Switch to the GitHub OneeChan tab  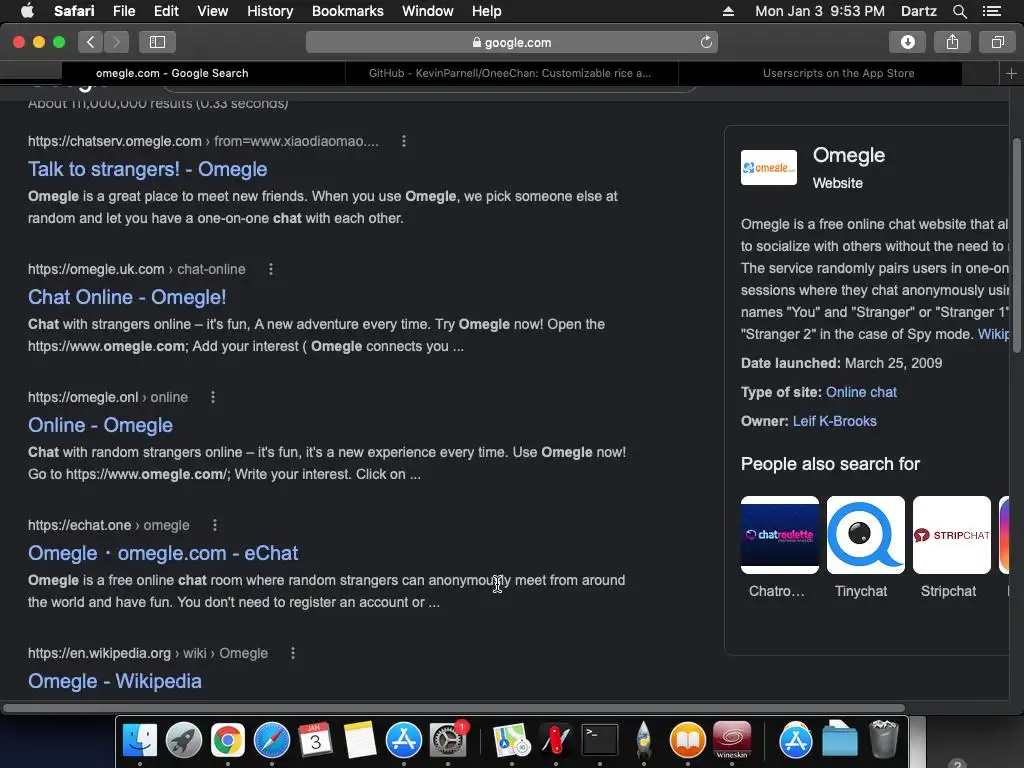[510, 73]
